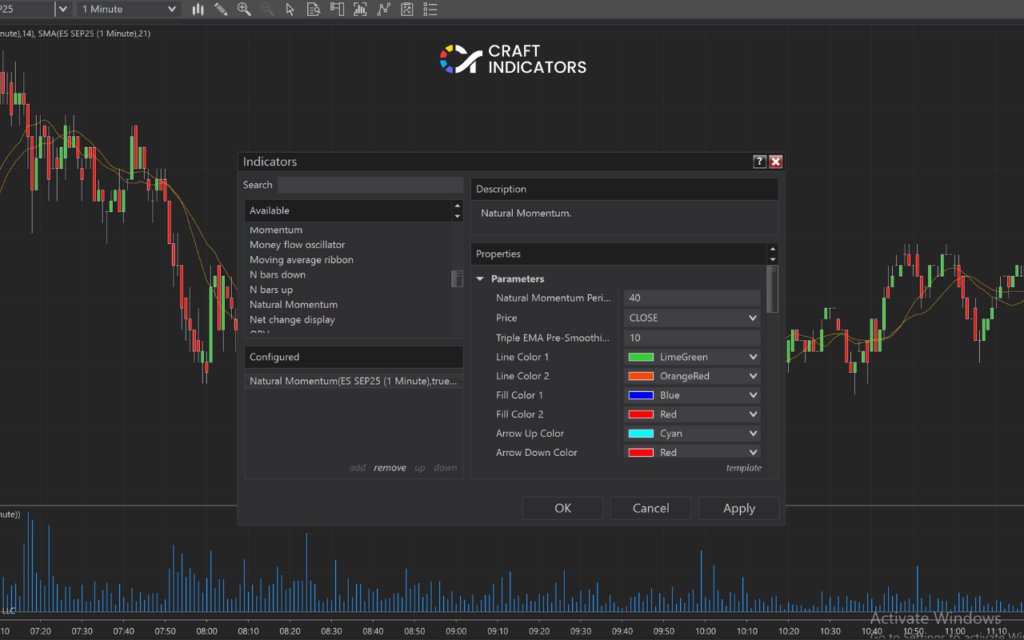Click the SMA(ES SEP25 (1 Minute),21) chart label
1024x640 pixels.
(94, 33)
